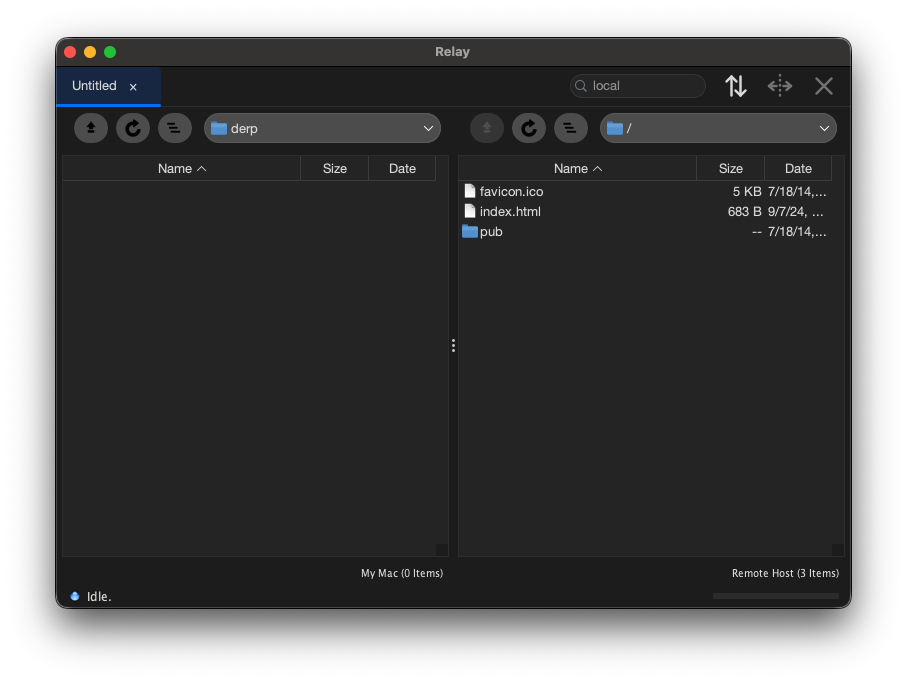Image resolution: width=907 pixels, height=682 pixels.
Task: Click the 683 B size cell
Action: pos(744,212)
